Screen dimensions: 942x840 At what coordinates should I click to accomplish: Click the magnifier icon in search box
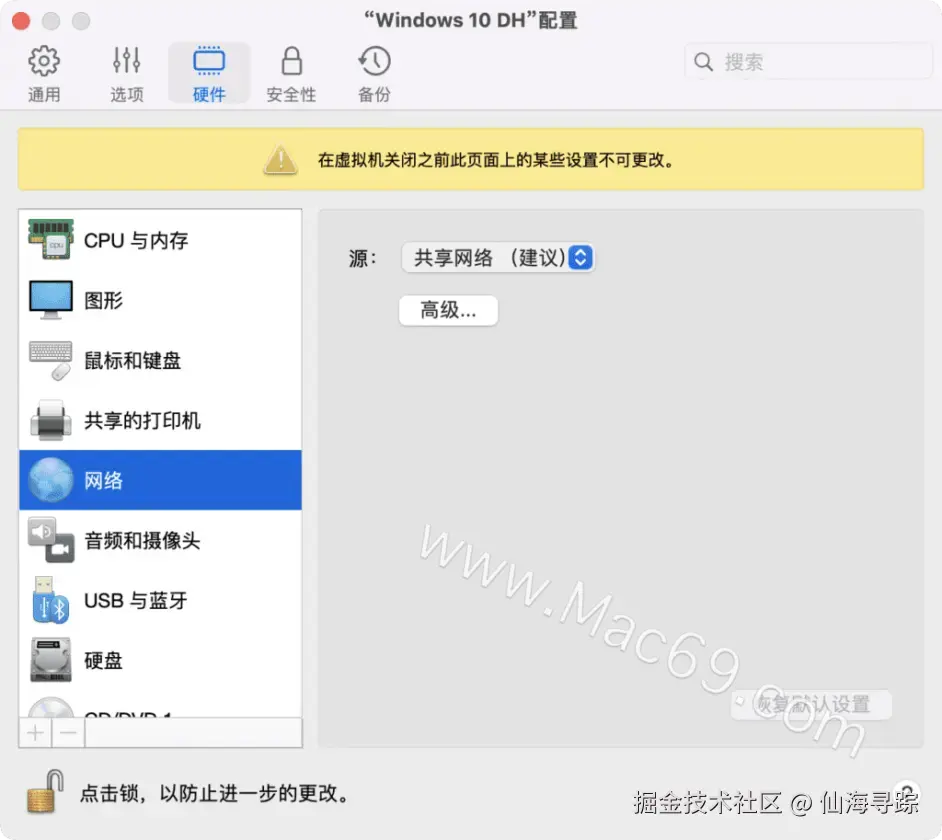pos(703,61)
